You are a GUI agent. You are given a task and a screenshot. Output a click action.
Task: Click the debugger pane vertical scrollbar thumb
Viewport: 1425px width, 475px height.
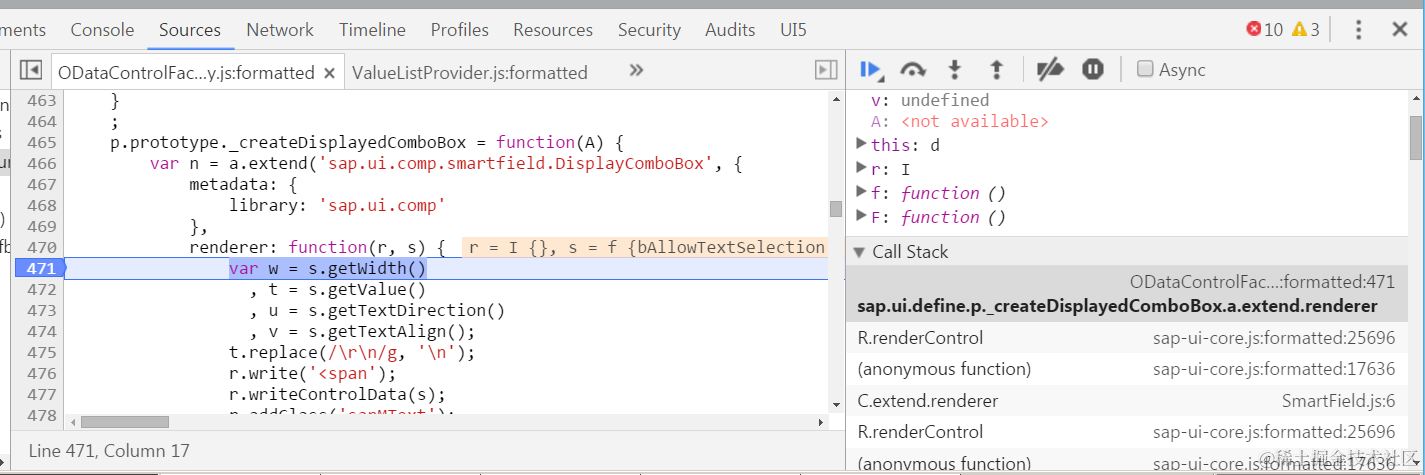1415,137
